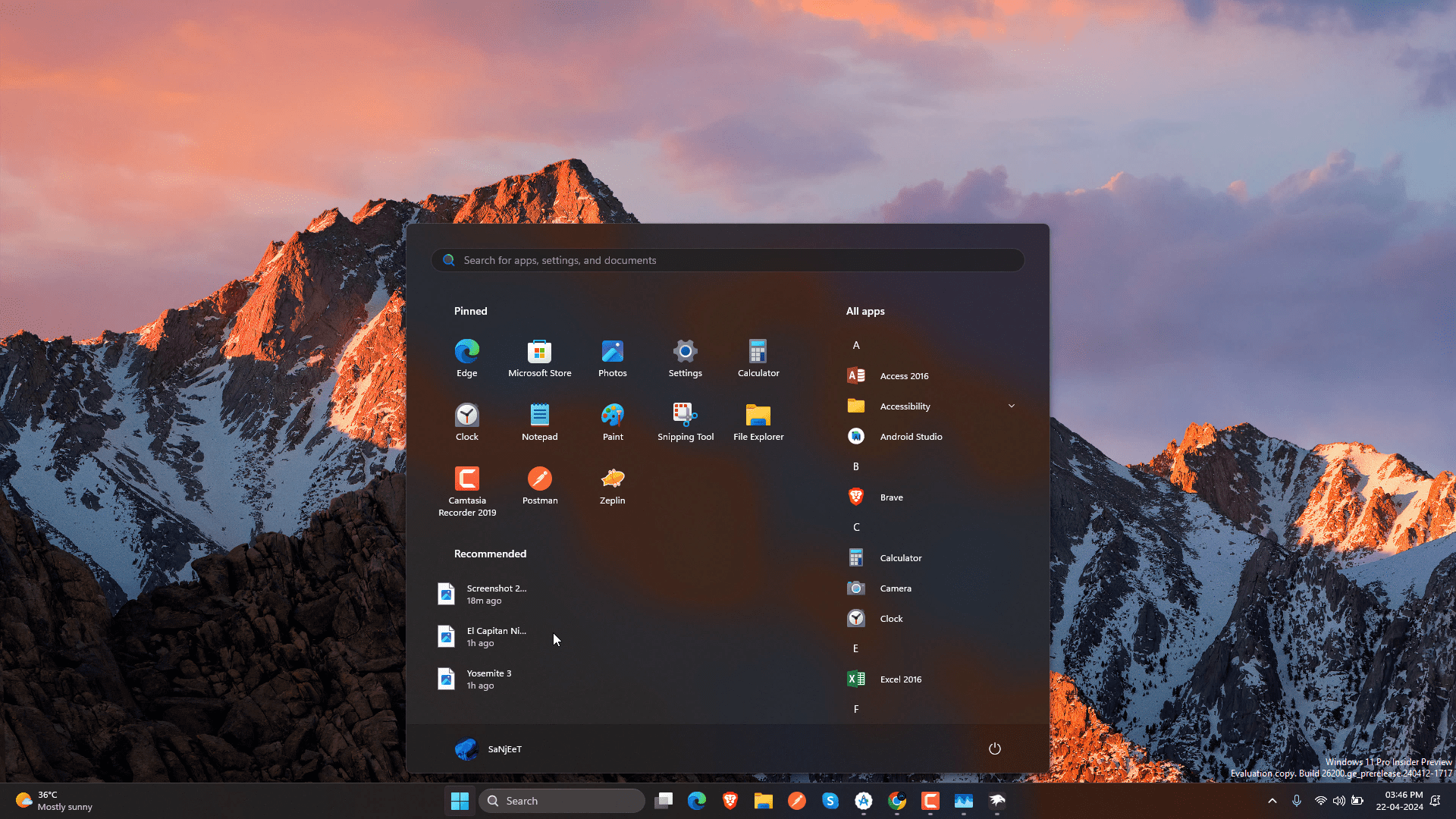
Task: Open recent file Yosemite 3
Action: point(489,679)
